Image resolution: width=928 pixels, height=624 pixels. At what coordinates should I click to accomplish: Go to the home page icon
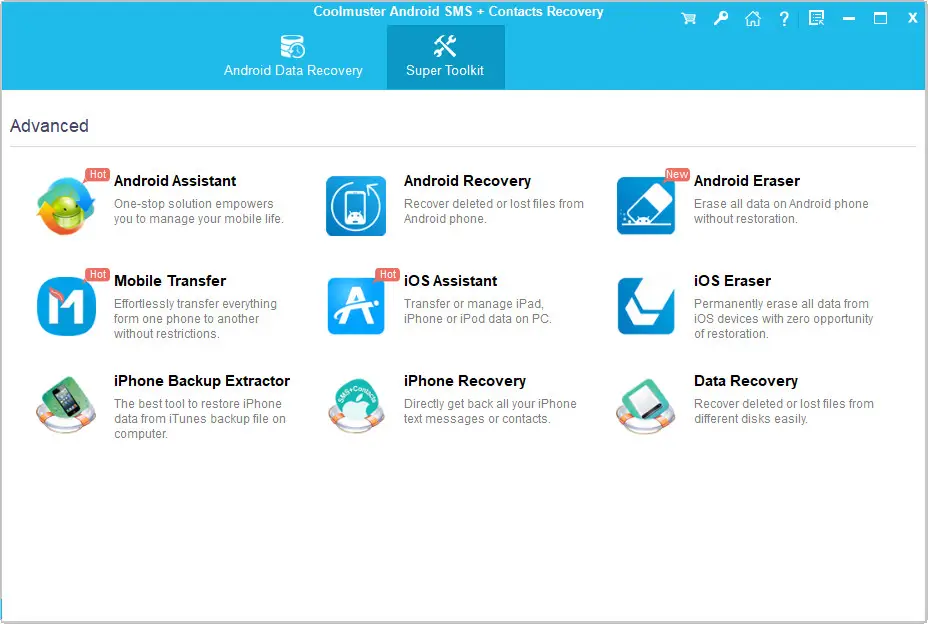point(752,18)
